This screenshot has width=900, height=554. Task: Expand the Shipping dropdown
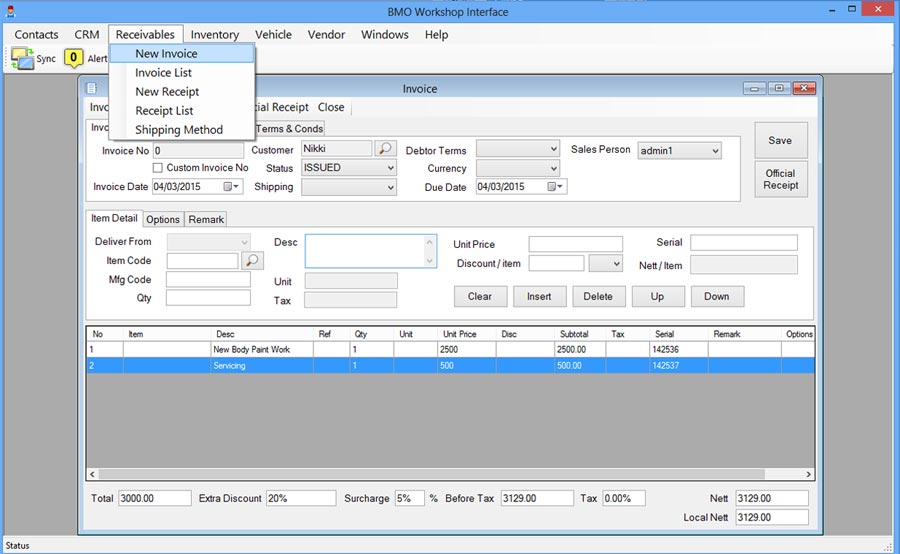tap(390, 187)
